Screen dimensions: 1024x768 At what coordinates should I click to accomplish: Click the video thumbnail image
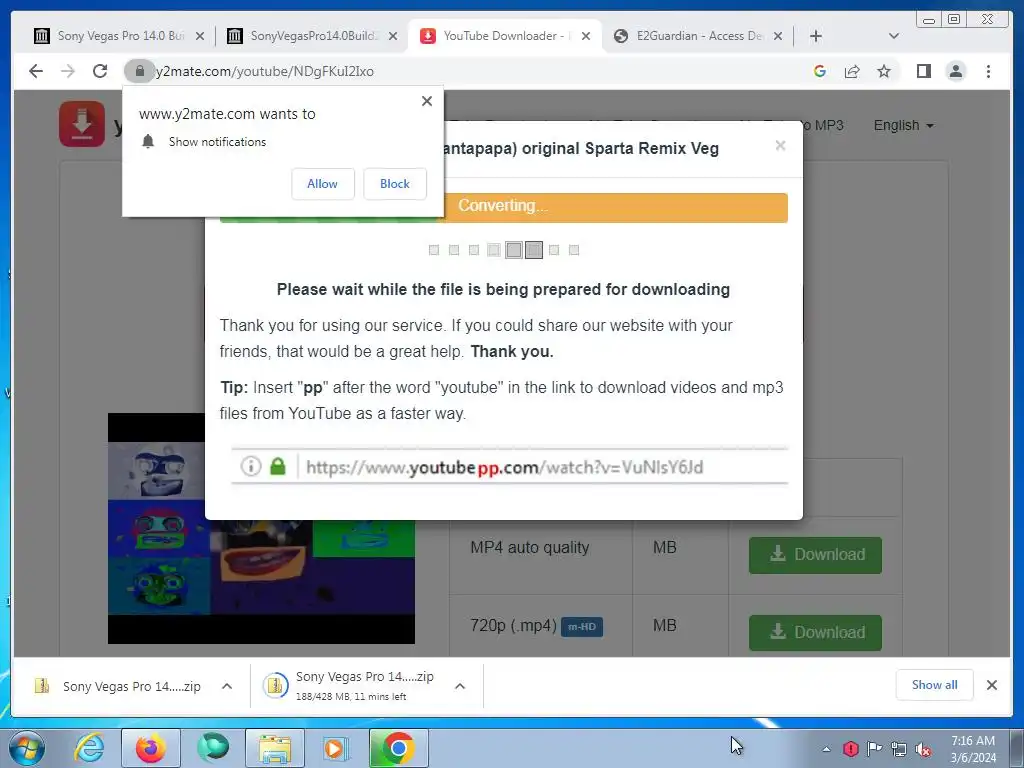click(x=261, y=528)
